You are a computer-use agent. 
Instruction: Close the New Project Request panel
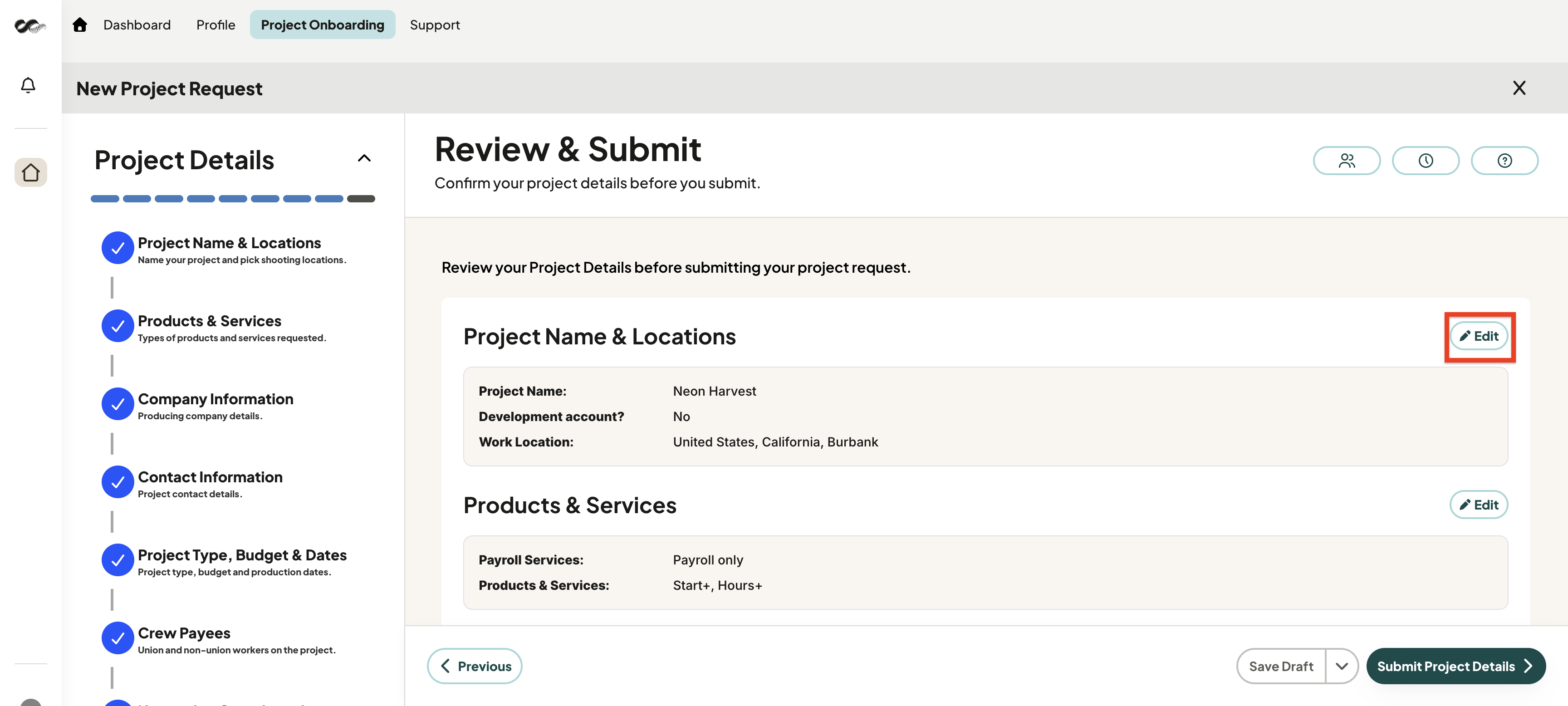point(1519,88)
